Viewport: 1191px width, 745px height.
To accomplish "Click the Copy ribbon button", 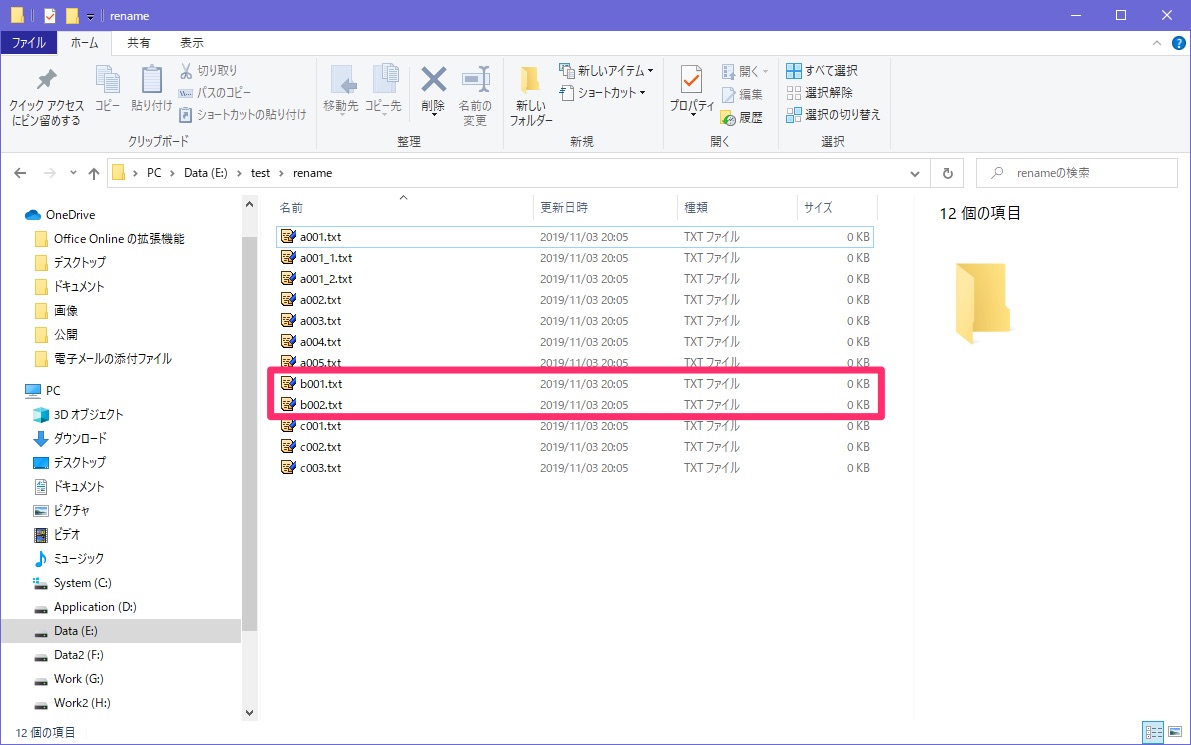I will tap(107, 90).
